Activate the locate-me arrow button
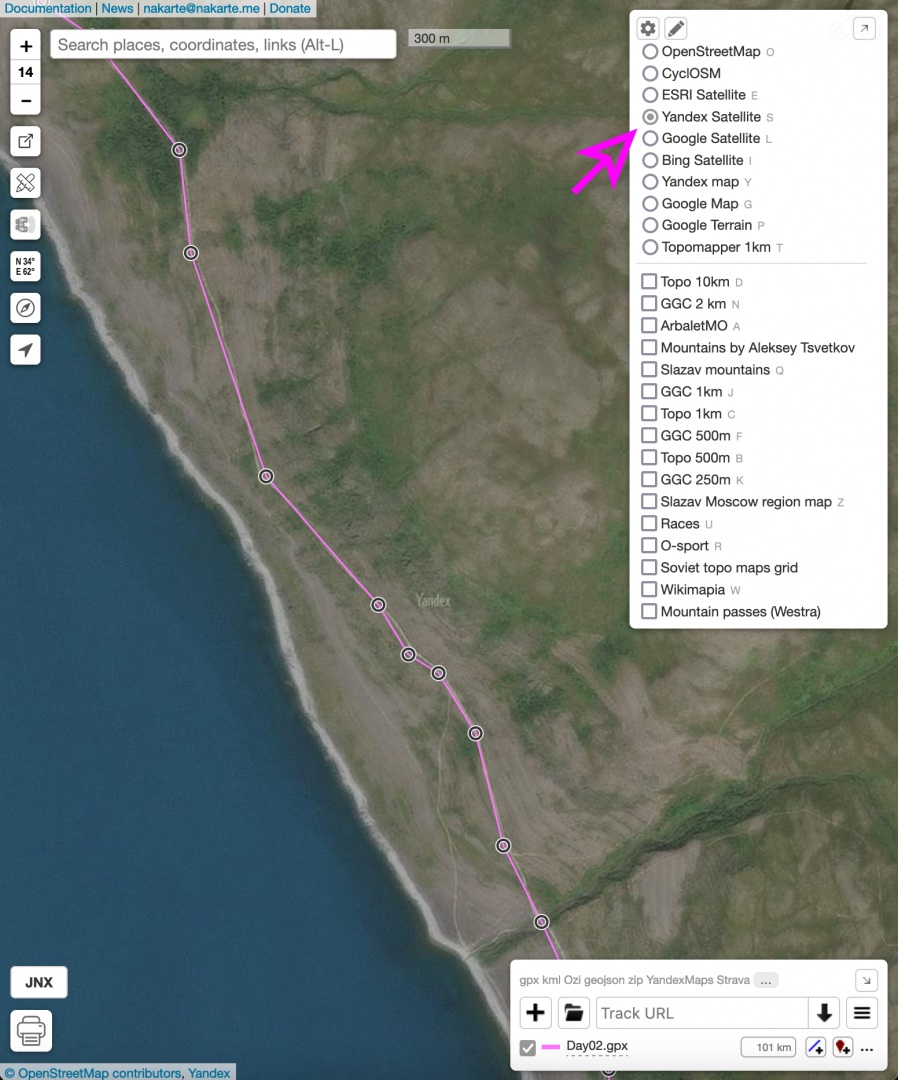 coord(26,349)
